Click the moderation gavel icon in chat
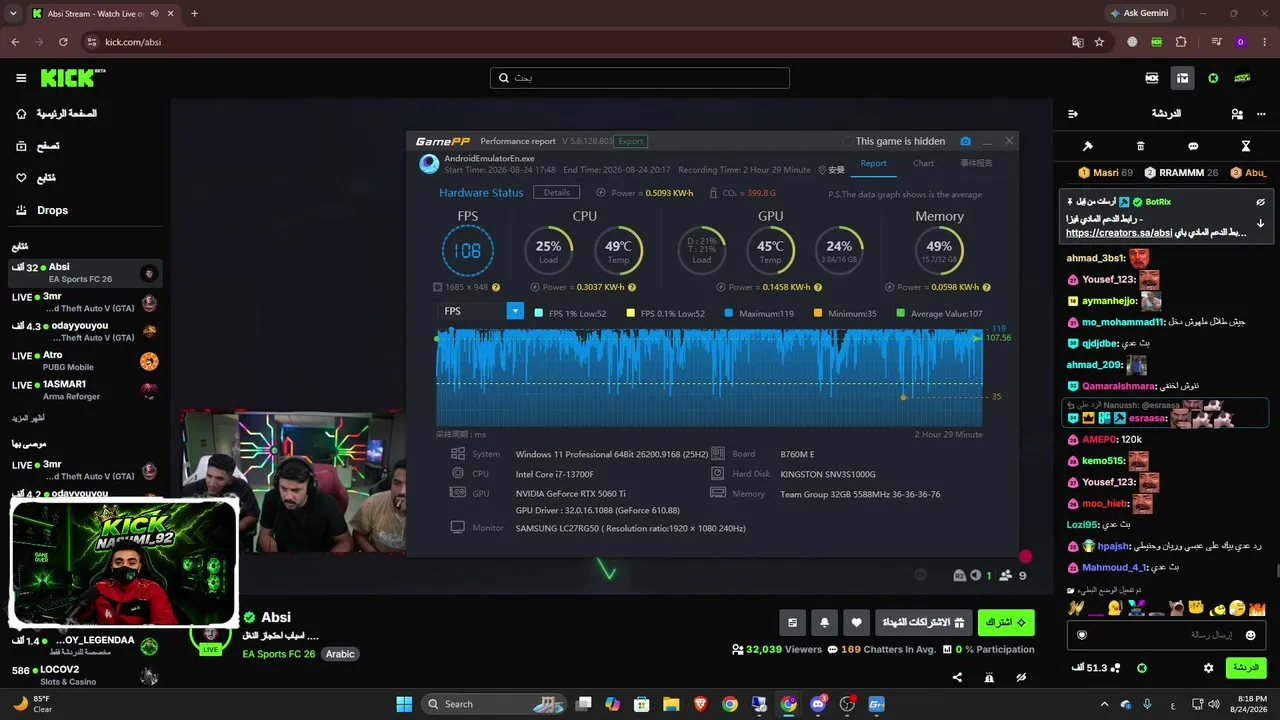1280x720 pixels. (x=1088, y=146)
